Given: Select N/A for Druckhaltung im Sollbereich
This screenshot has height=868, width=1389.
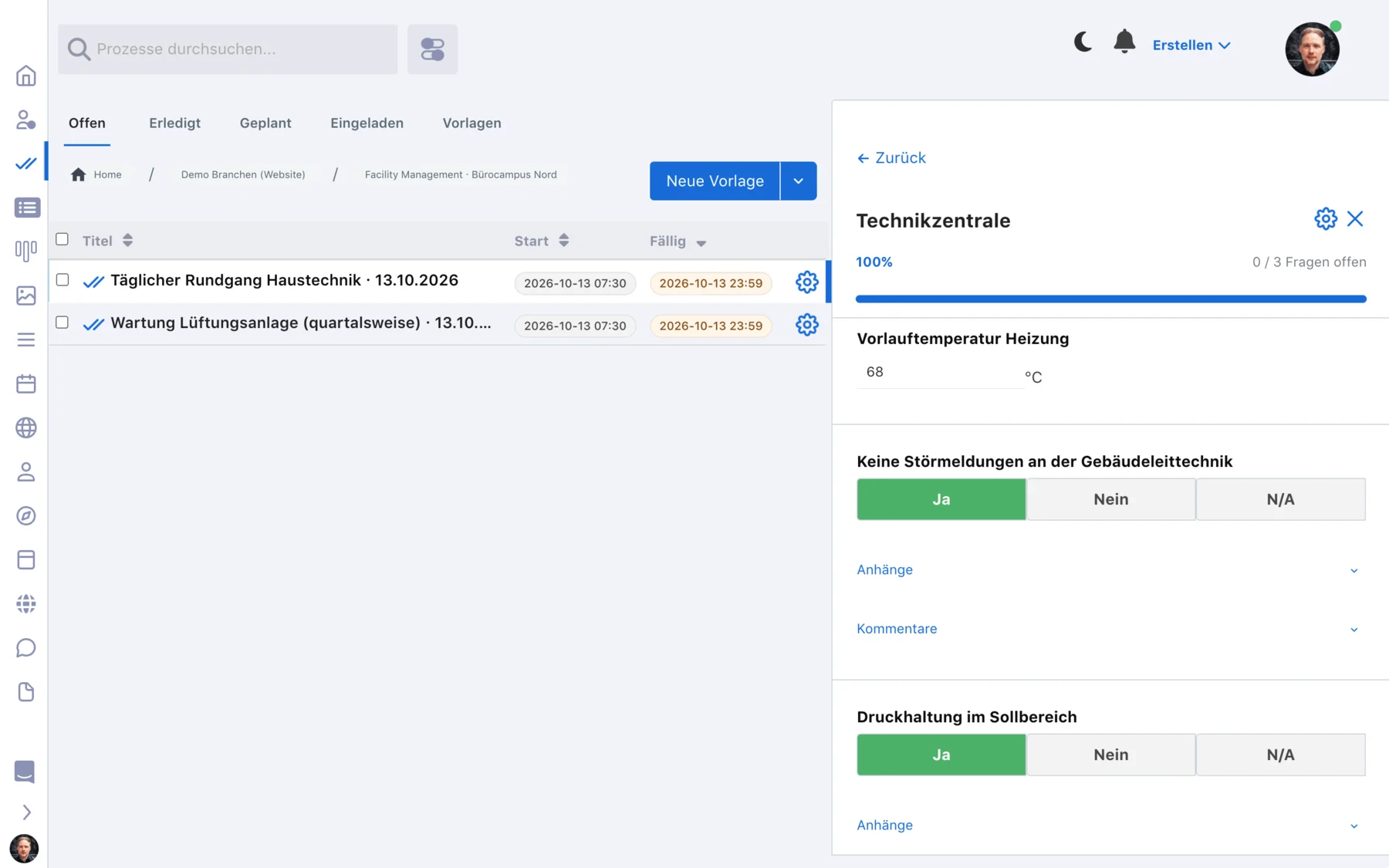Looking at the screenshot, I should click(x=1280, y=755).
